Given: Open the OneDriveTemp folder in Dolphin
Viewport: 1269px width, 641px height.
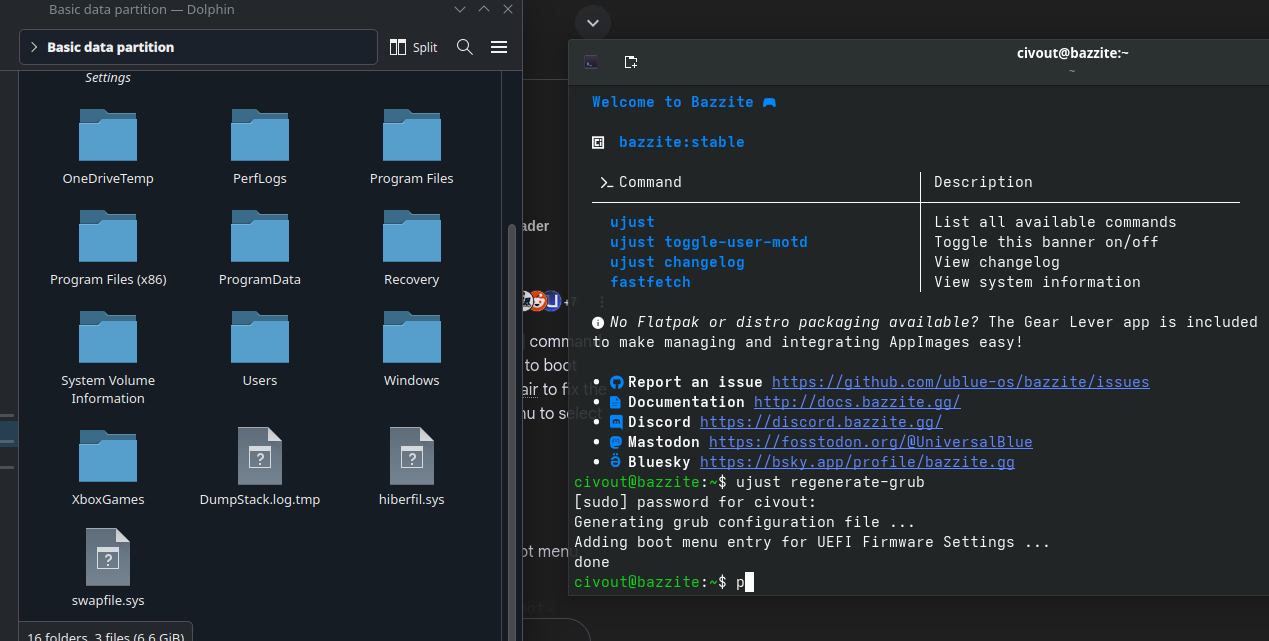Looking at the screenshot, I should pyautogui.click(x=108, y=135).
